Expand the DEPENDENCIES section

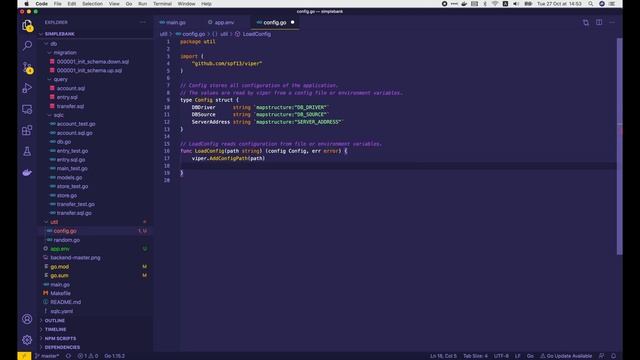pos(62,347)
